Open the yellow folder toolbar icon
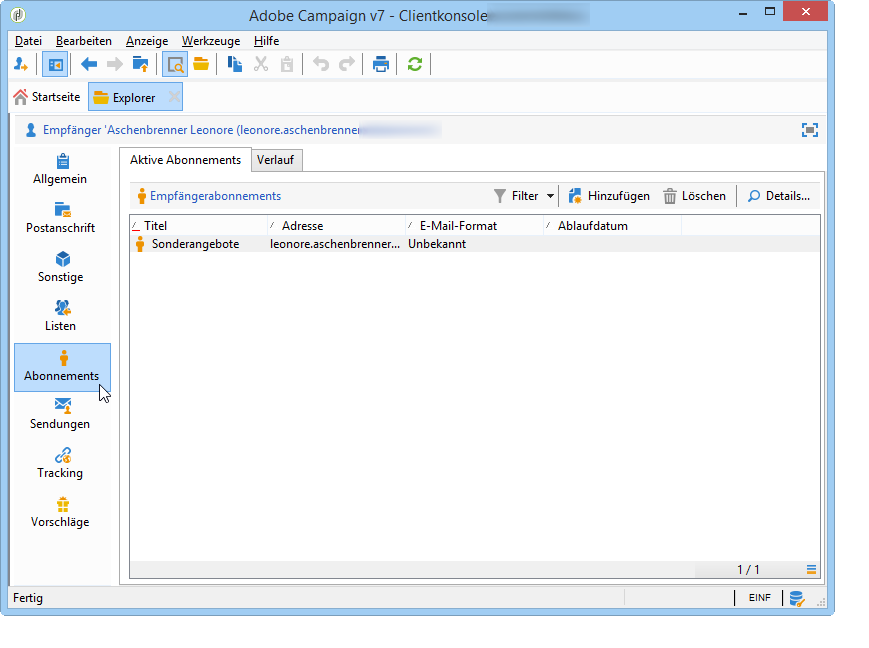Viewport: 869px width, 648px height. (201, 64)
